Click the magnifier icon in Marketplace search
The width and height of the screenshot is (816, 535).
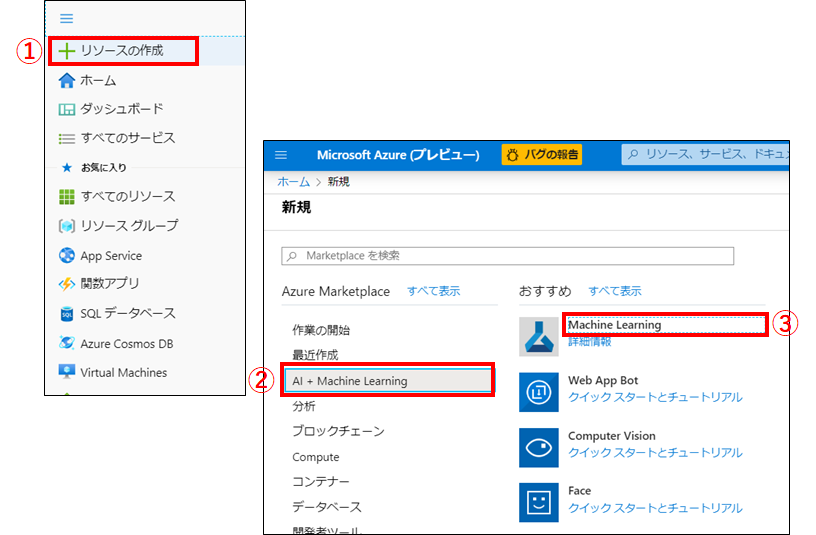[x=292, y=256]
